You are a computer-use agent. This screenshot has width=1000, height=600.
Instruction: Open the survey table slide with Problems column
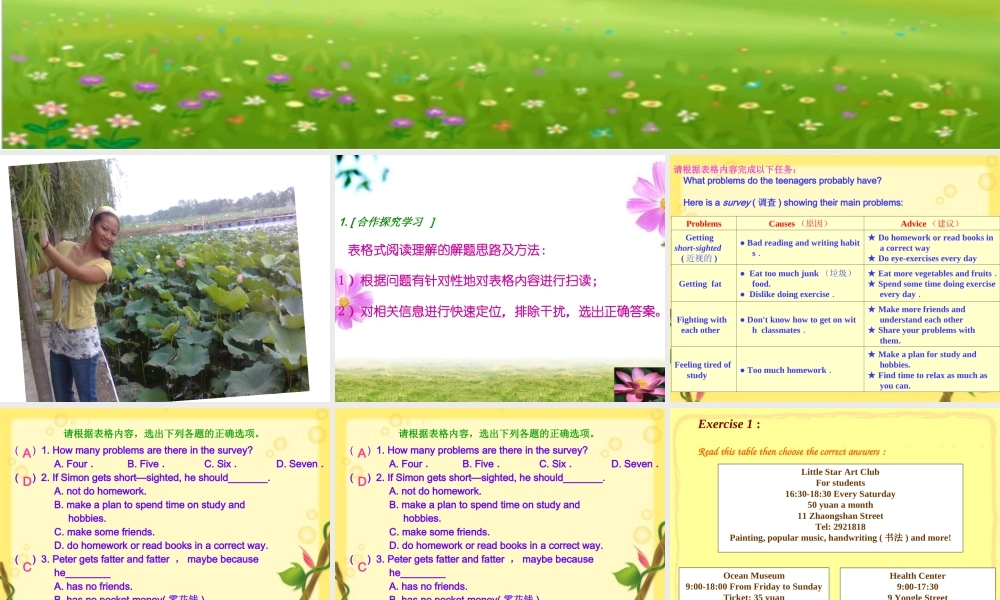835,279
